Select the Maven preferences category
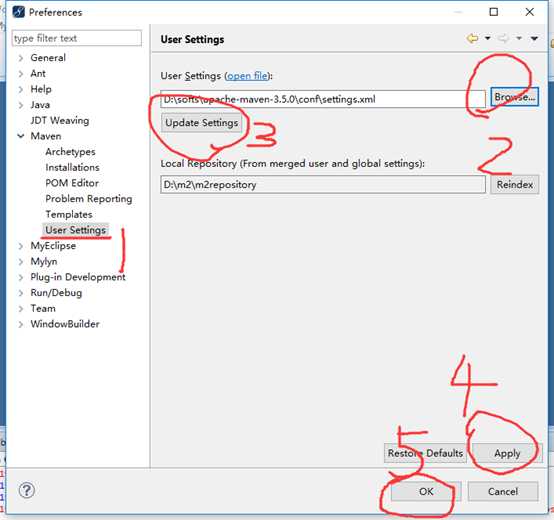 [x=46, y=136]
